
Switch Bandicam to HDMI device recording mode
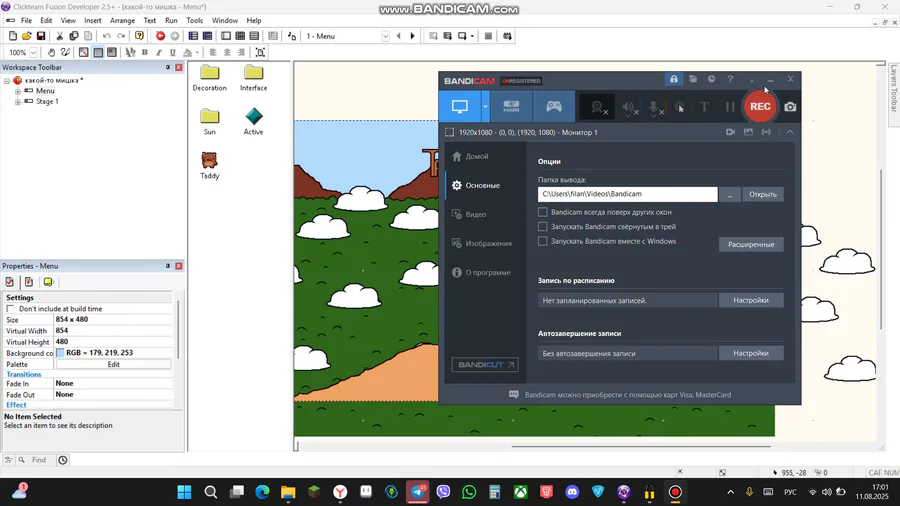point(511,106)
